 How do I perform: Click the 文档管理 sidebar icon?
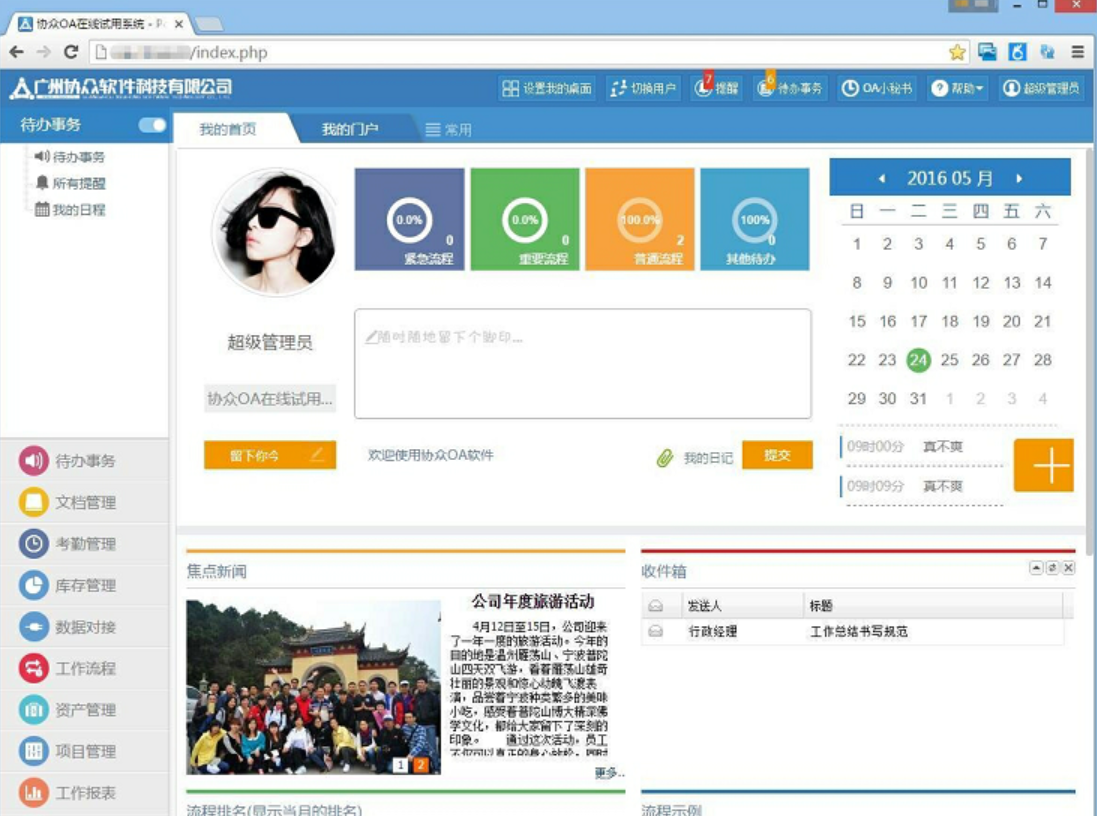(34, 502)
